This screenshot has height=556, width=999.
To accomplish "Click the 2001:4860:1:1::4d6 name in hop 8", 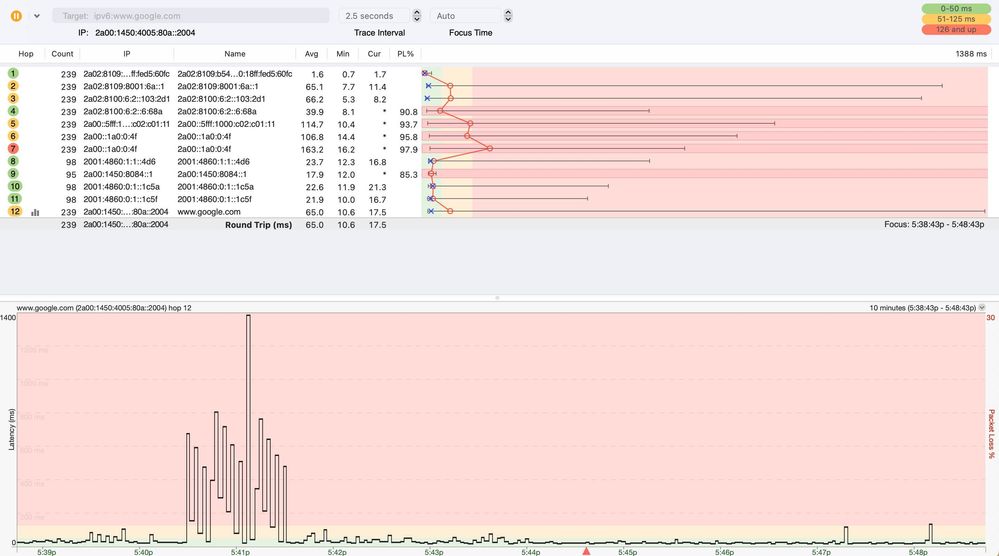I will (213, 162).
